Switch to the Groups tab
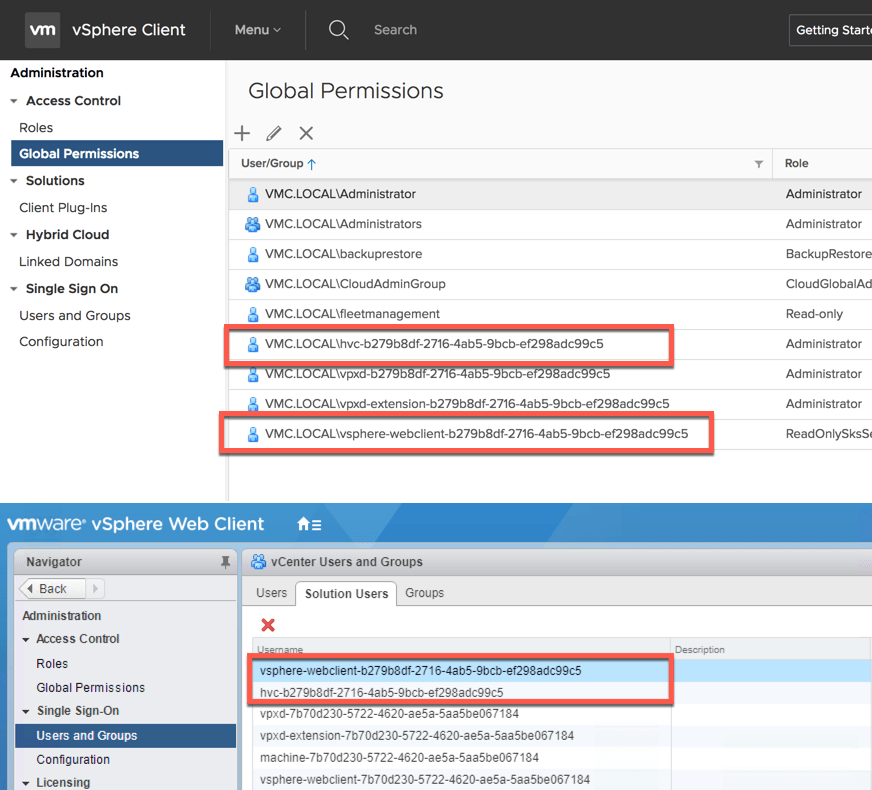872x790 pixels. 424,593
